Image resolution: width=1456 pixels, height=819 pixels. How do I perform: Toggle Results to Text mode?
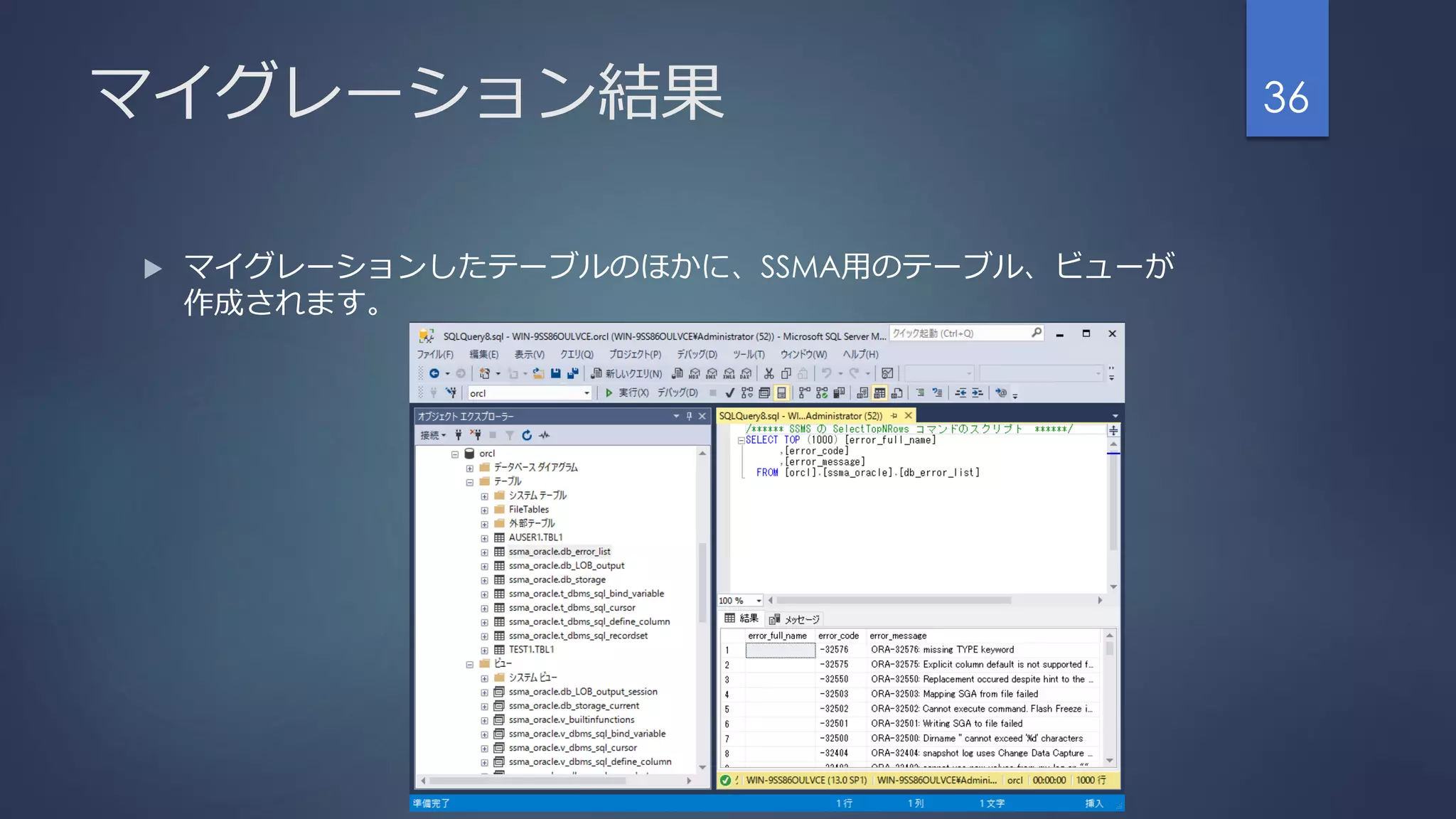click(x=862, y=392)
